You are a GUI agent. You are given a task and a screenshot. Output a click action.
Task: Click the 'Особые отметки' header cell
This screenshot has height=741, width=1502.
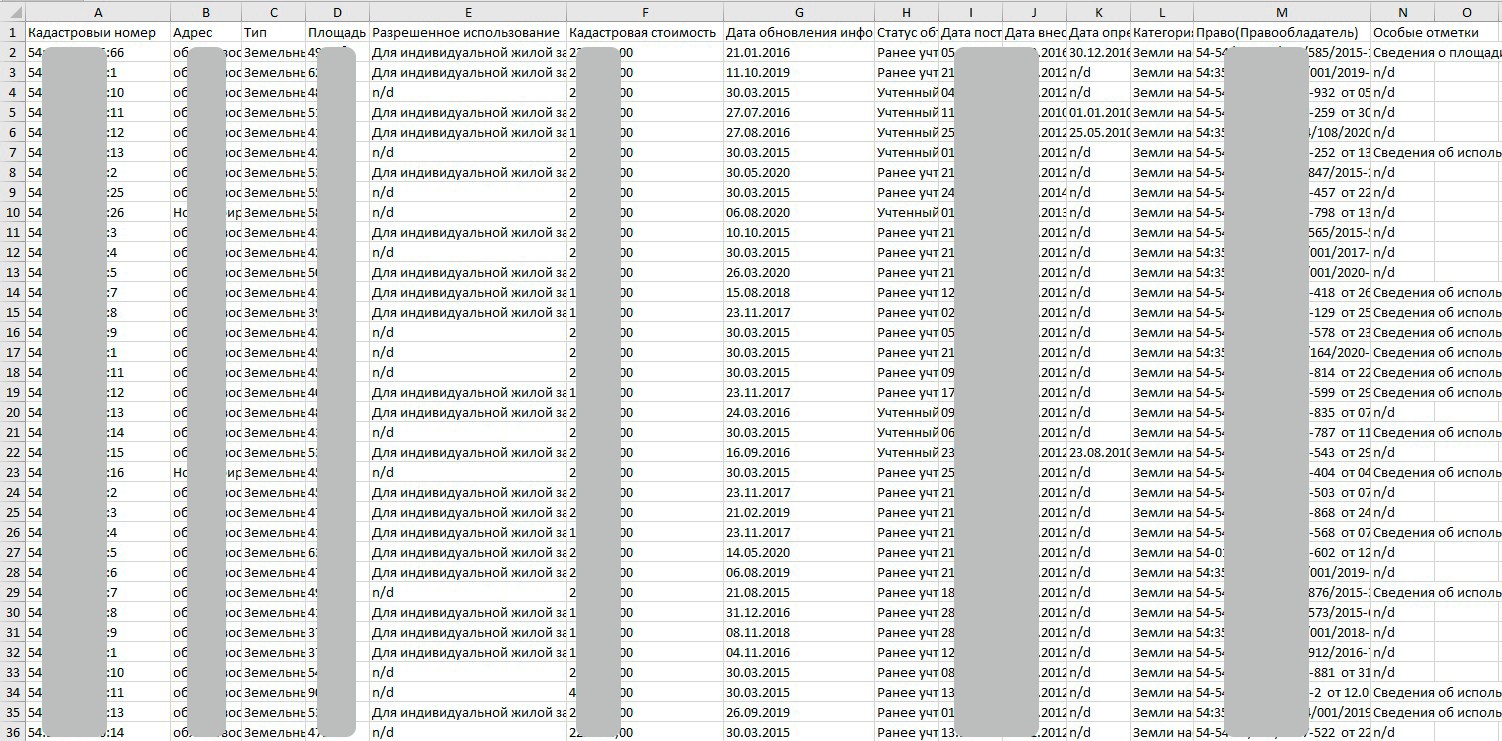coord(1402,32)
